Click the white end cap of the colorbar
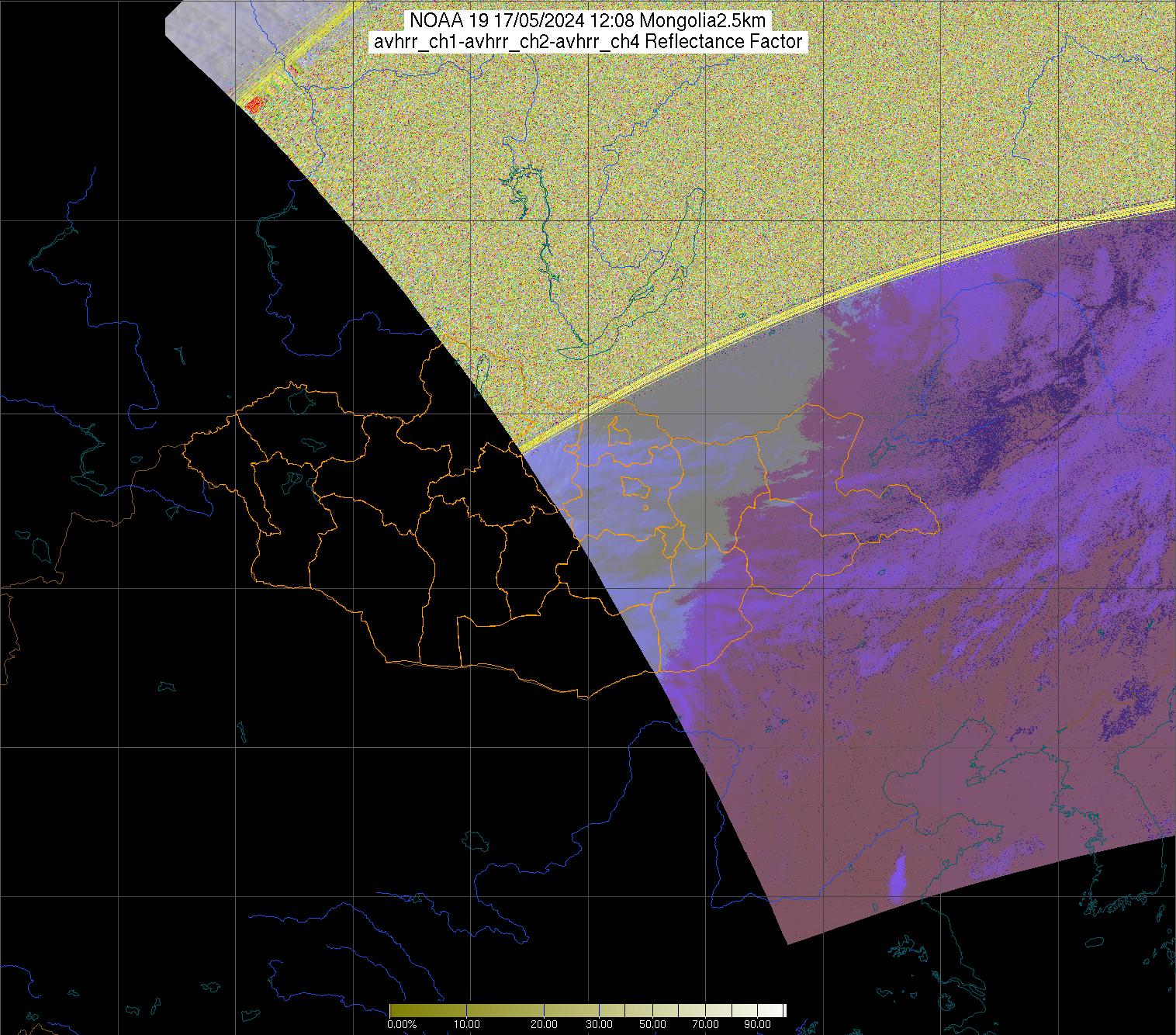Screen dimensions: 1176x1035 (x=784, y=1010)
